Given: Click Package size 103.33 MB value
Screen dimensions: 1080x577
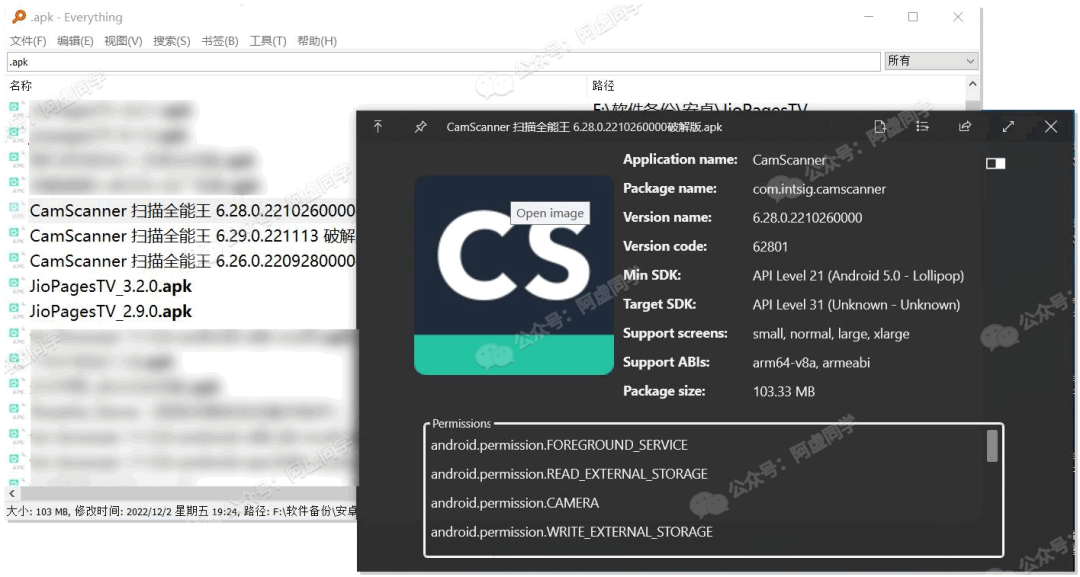Looking at the screenshot, I should coord(784,391).
